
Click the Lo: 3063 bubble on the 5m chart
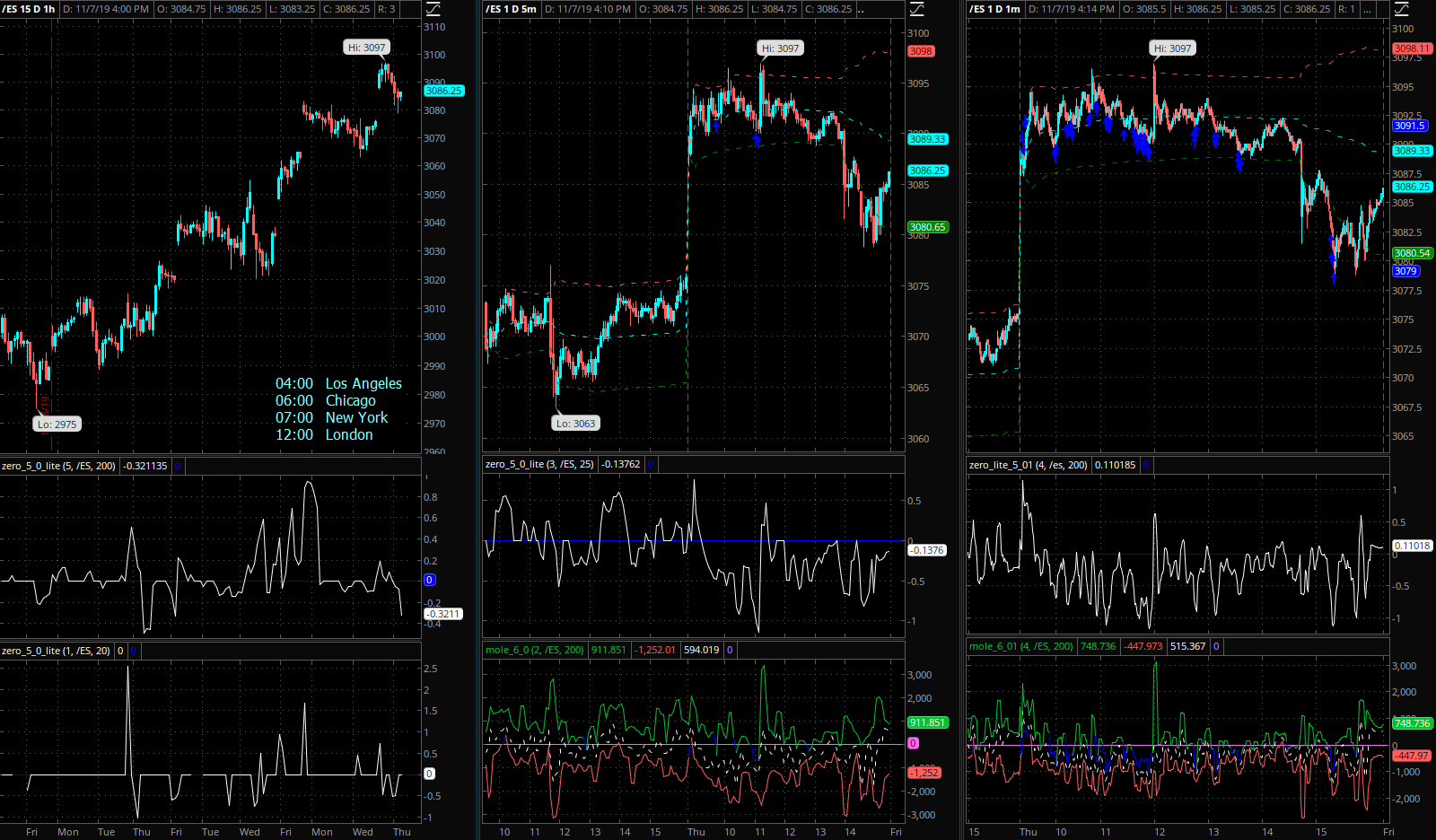(575, 424)
